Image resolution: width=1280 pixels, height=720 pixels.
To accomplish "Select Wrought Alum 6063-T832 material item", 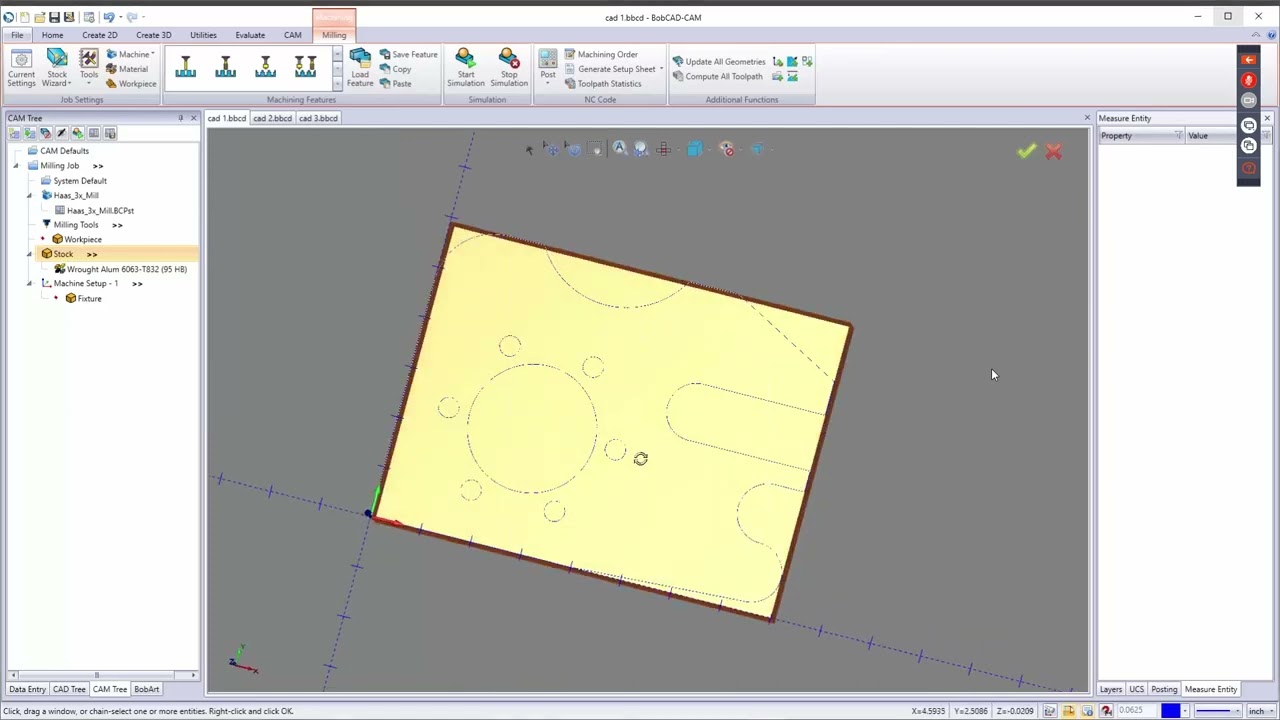I will coord(120,269).
